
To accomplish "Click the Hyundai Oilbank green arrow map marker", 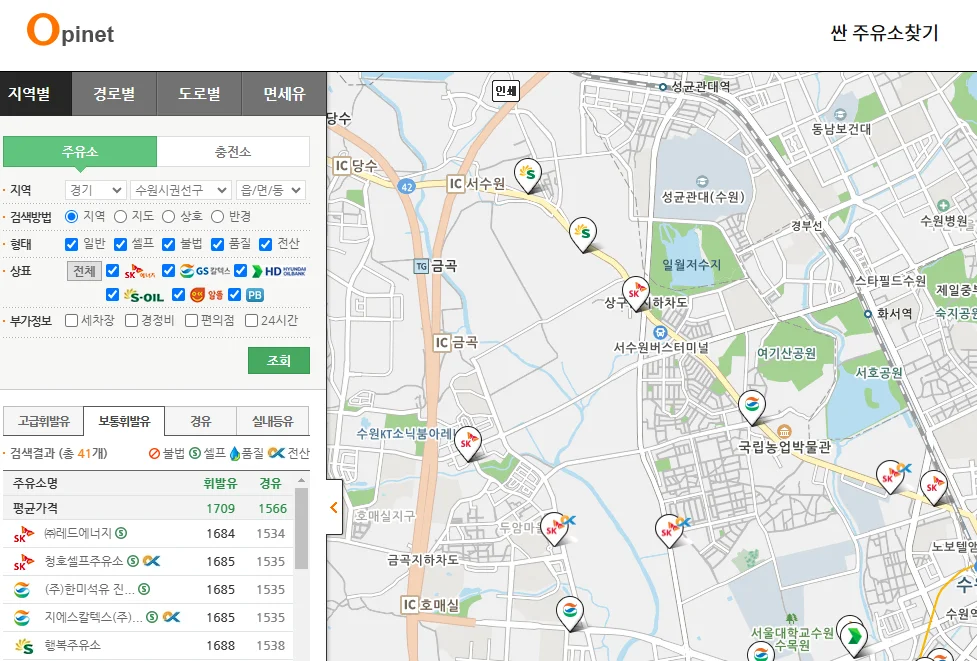I will pyautogui.click(x=853, y=638).
